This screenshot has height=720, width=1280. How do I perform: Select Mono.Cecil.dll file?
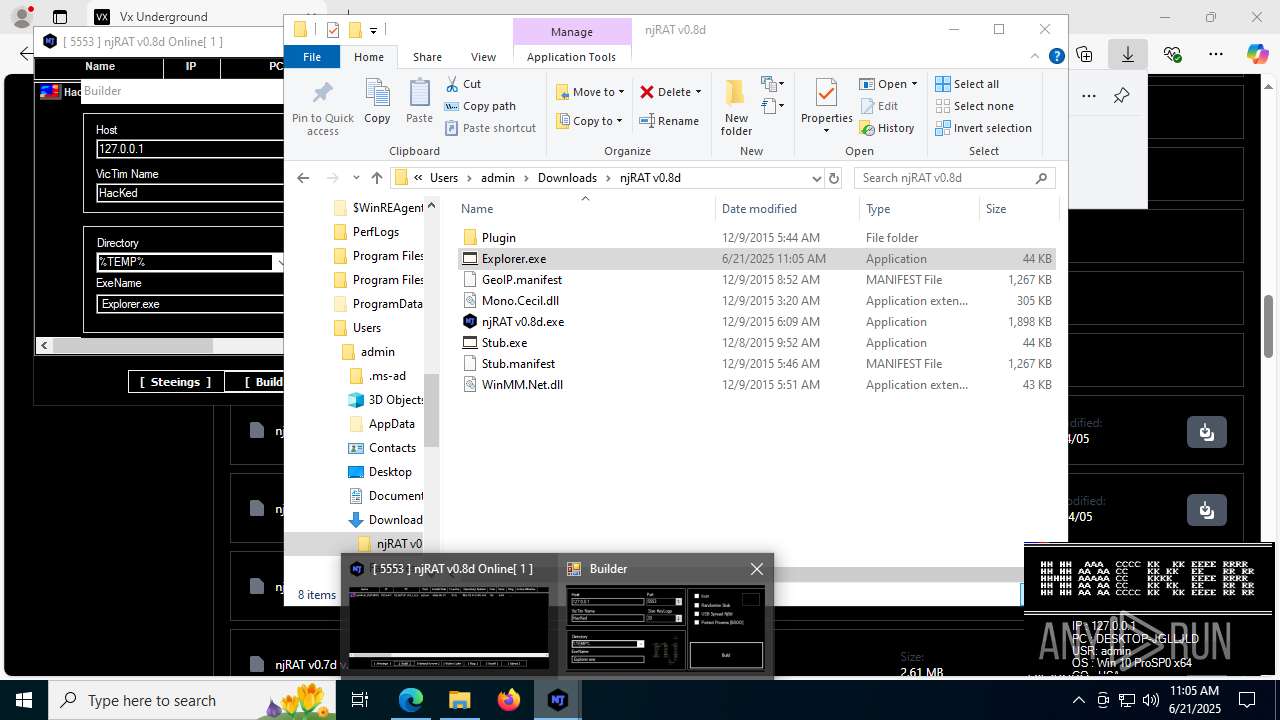click(520, 301)
